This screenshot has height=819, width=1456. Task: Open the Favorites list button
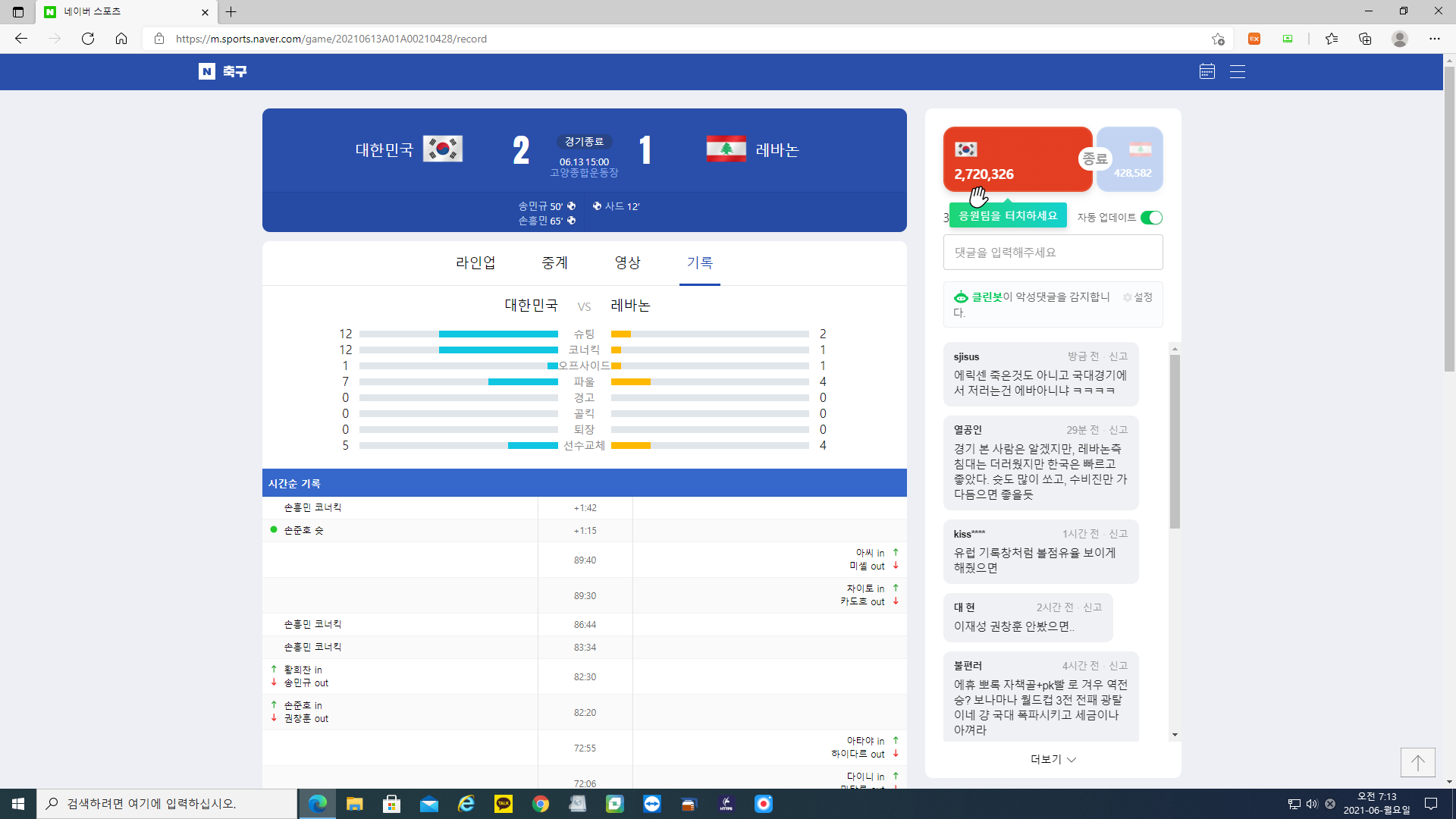click(x=1332, y=39)
